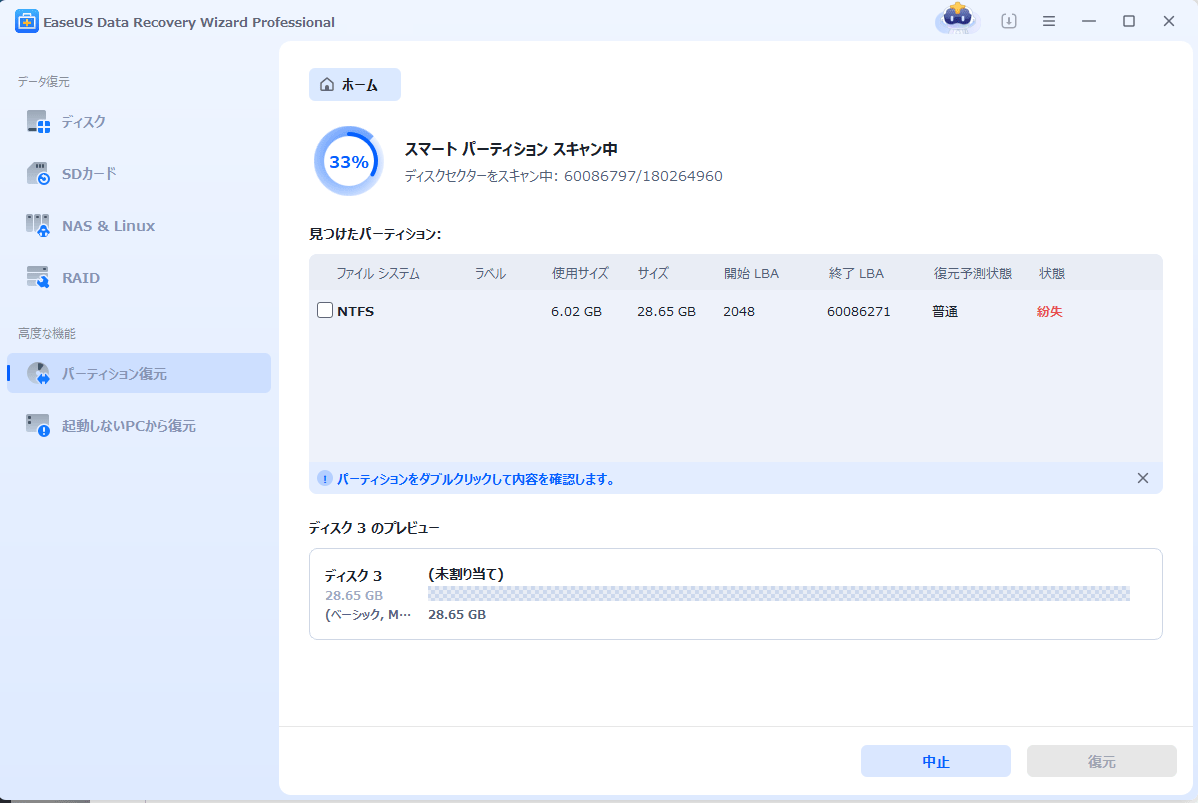Click the RAID icon in sidebar

pyautogui.click(x=38, y=278)
